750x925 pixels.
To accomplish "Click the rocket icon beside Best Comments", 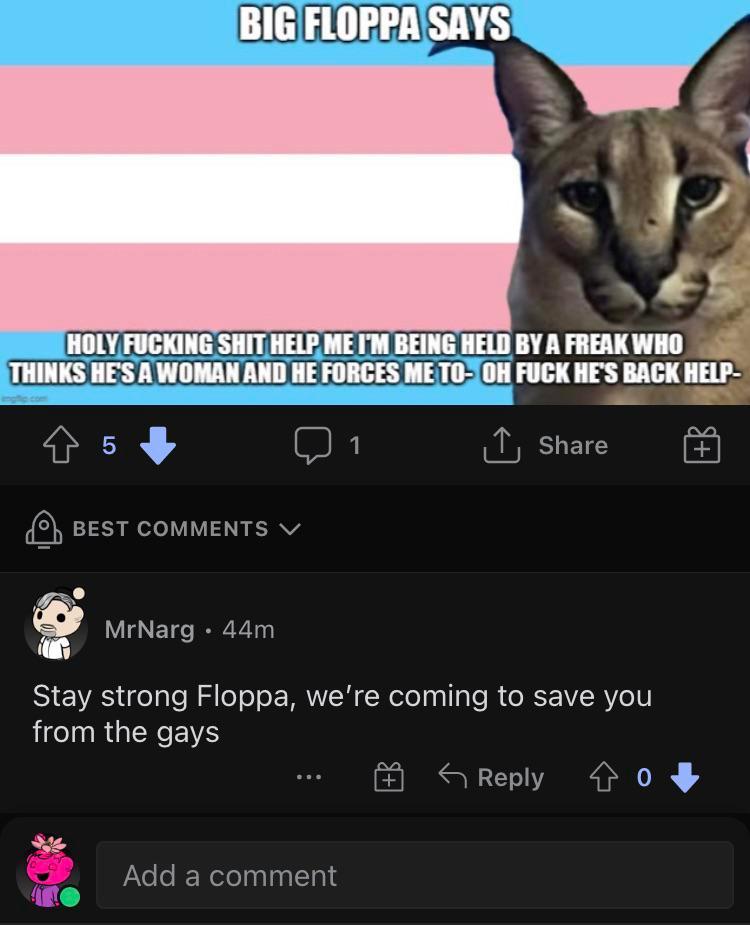I will 44,529.
